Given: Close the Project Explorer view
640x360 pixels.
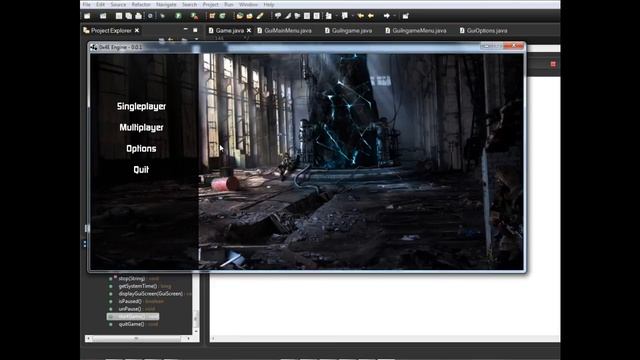Looking at the screenshot, I should point(137,31).
